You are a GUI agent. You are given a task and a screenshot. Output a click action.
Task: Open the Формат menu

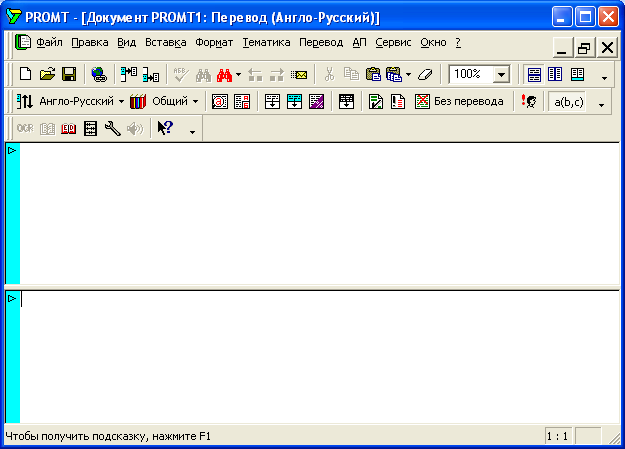tap(214, 42)
